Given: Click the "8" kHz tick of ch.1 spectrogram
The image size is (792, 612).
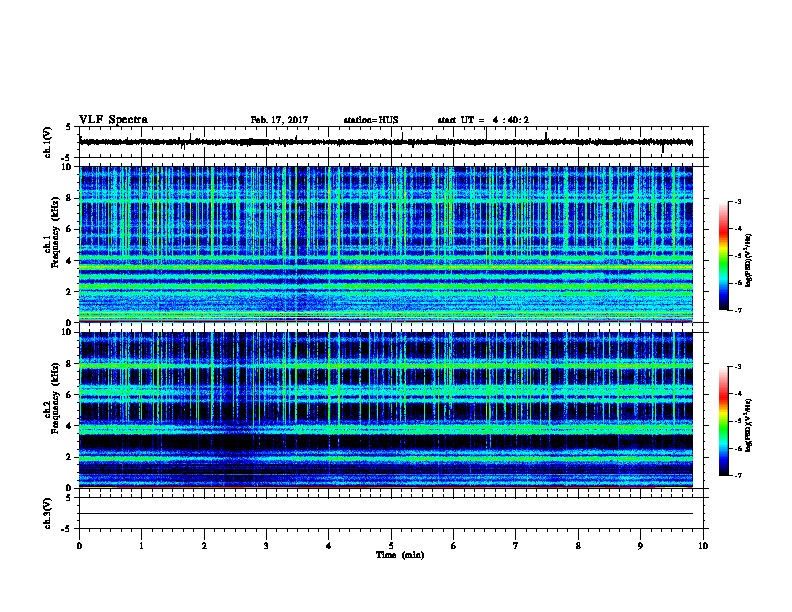Looking at the screenshot, I should tap(69, 198).
